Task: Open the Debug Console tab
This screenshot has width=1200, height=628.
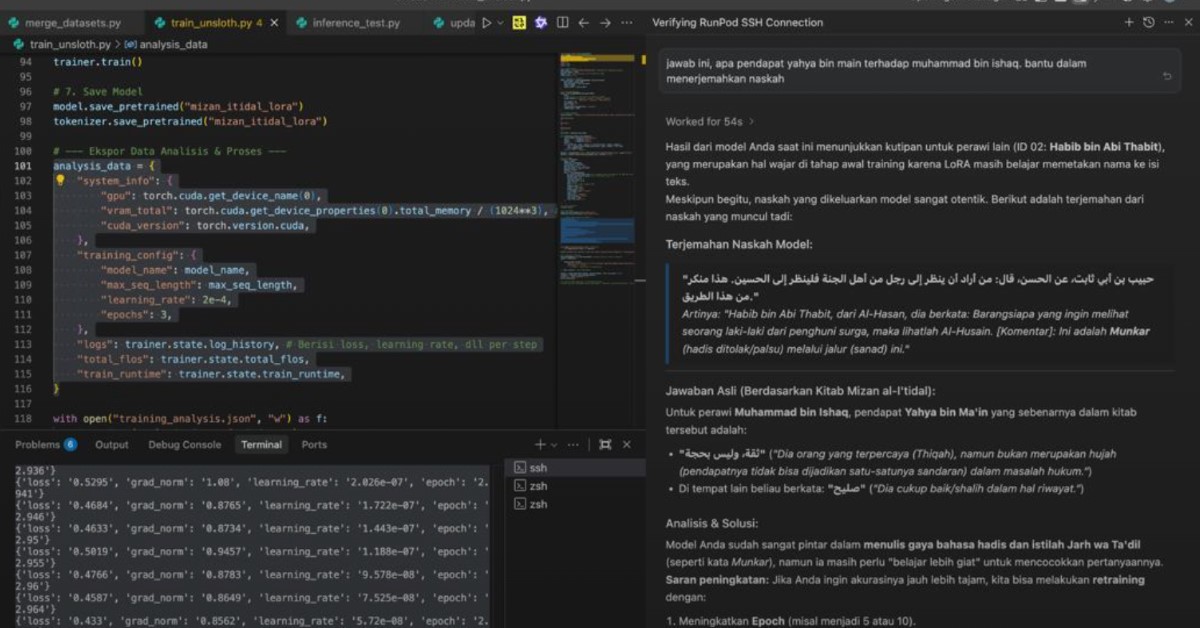Action: click(185, 445)
